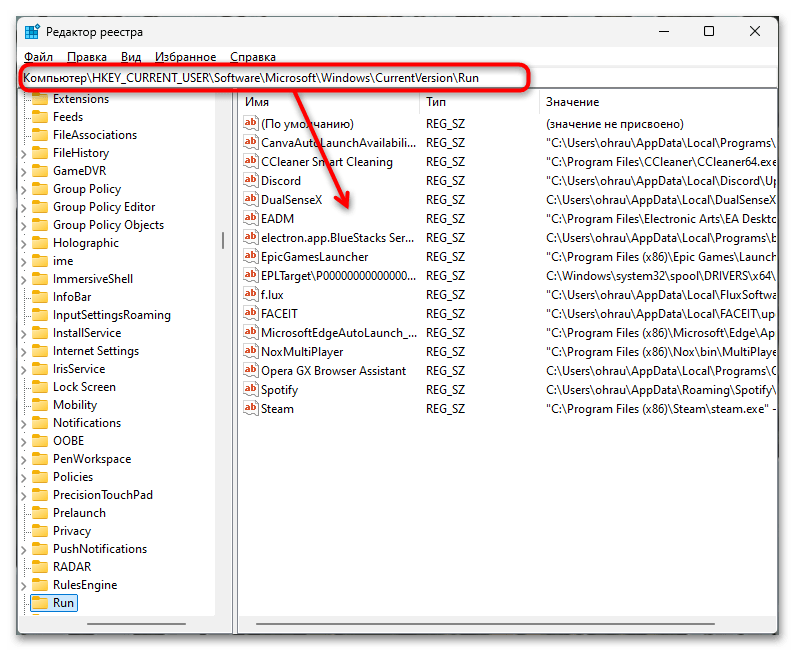The width and height of the screenshot is (795, 651).
Task: Select the Prelaunch key
Action: pos(79,513)
